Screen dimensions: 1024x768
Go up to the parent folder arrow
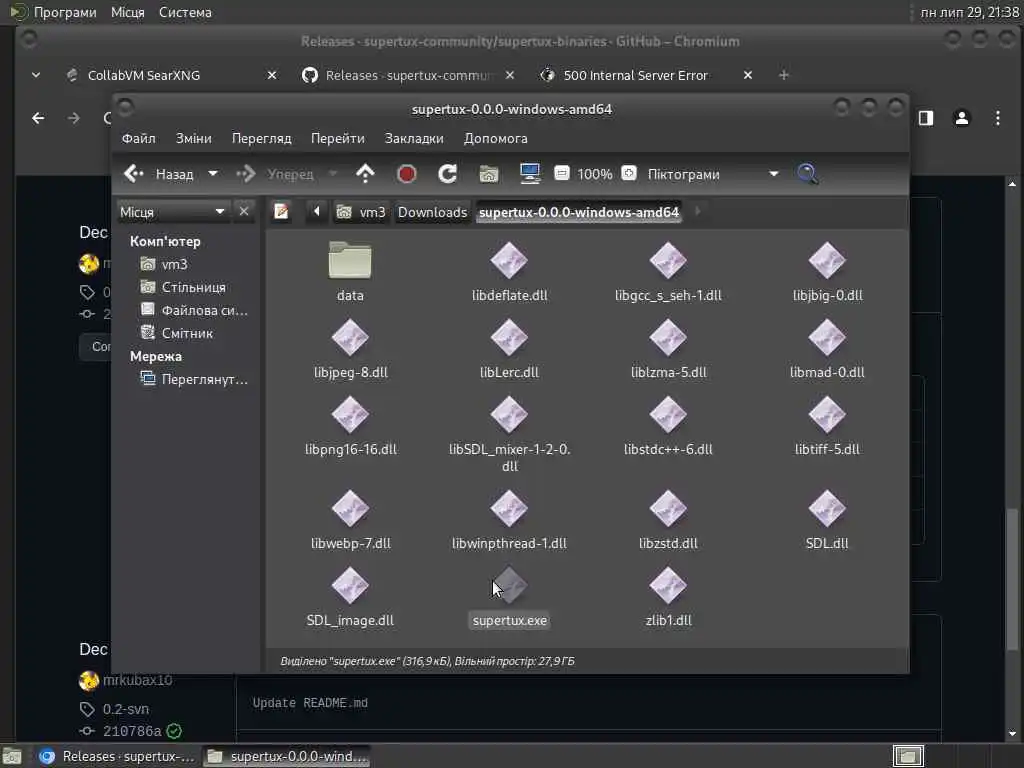pyautogui.click(x=365, y=174)
